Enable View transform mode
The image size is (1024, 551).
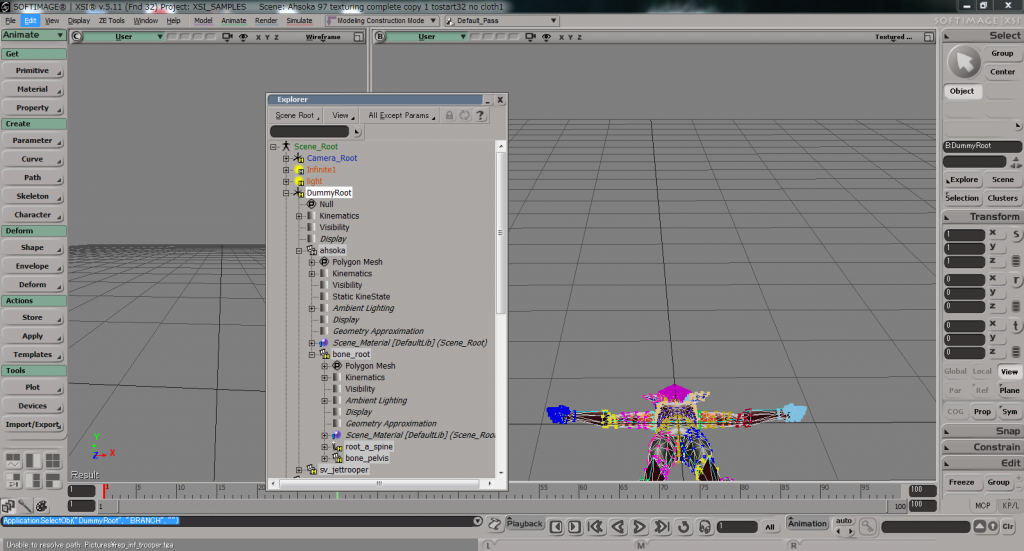coord(1009,371)
